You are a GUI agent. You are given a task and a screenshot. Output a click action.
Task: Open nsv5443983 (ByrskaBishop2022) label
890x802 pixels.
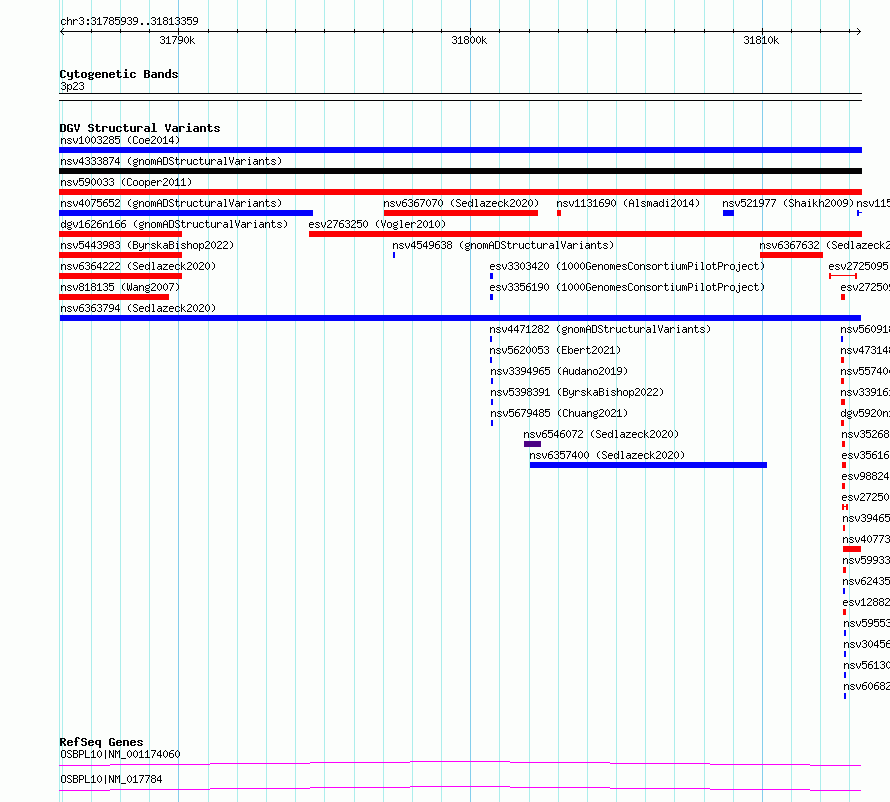pos(147,245)
